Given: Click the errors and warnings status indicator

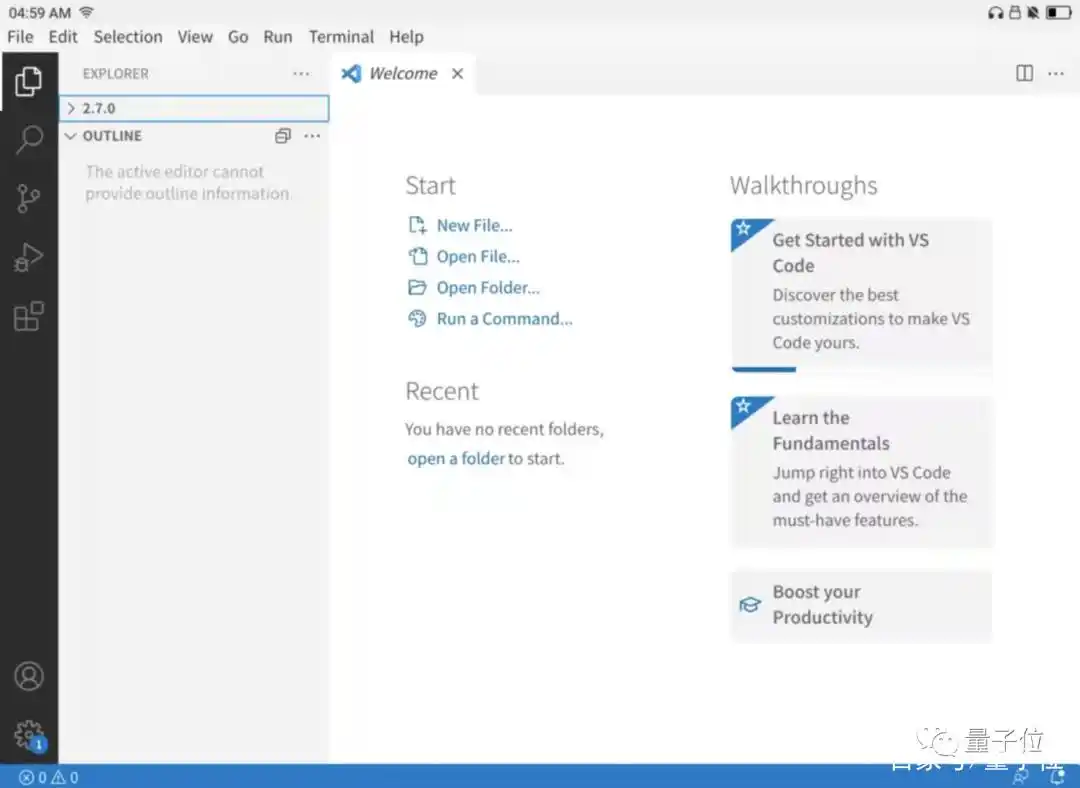Looking at the screenshot, I should (x=48, y=778).
